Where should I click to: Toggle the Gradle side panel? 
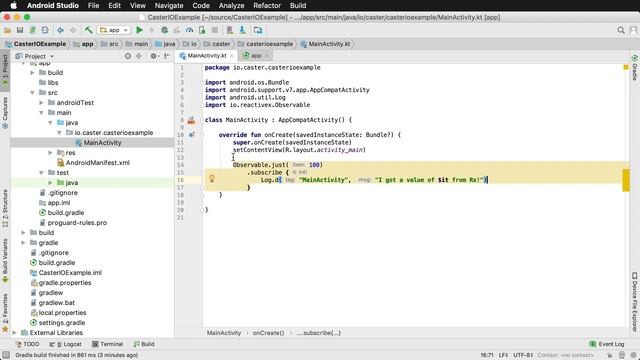pos(635,68)
